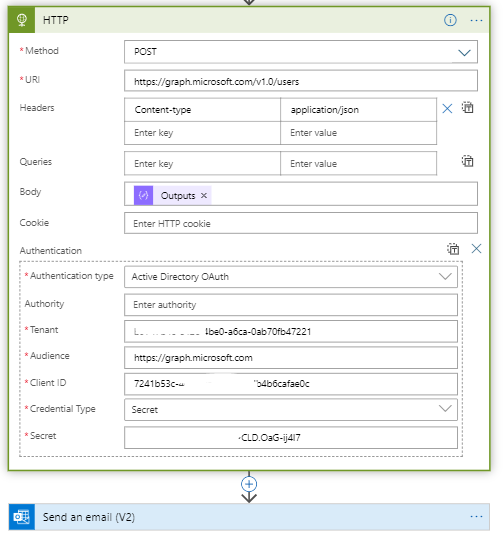
Task: Click the application/json header value field
Action: pos(358,110)
